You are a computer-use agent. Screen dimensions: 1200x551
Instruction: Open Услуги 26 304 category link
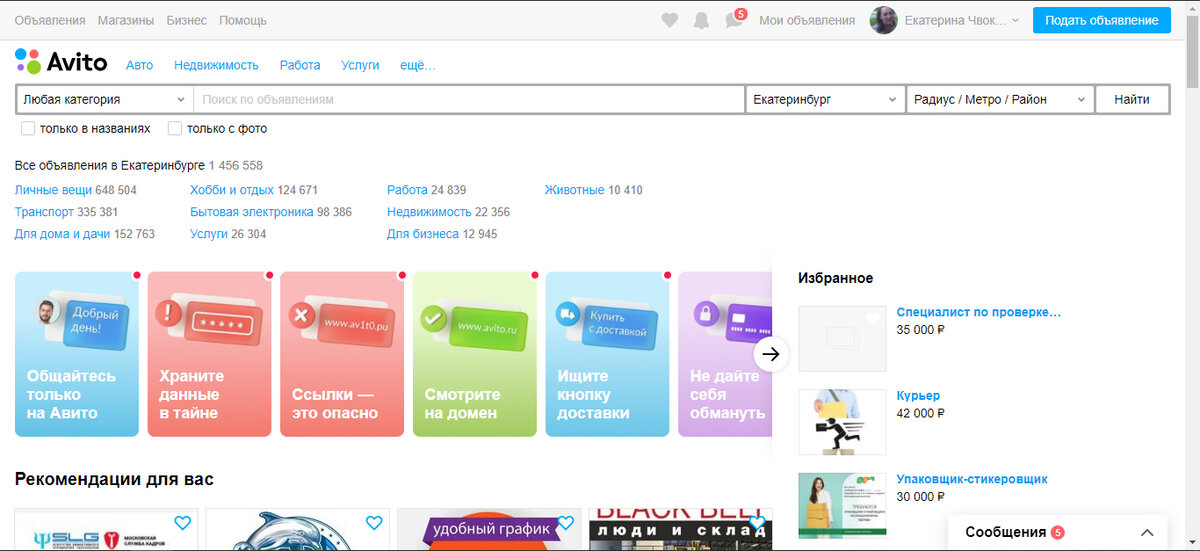coord(209,234)
